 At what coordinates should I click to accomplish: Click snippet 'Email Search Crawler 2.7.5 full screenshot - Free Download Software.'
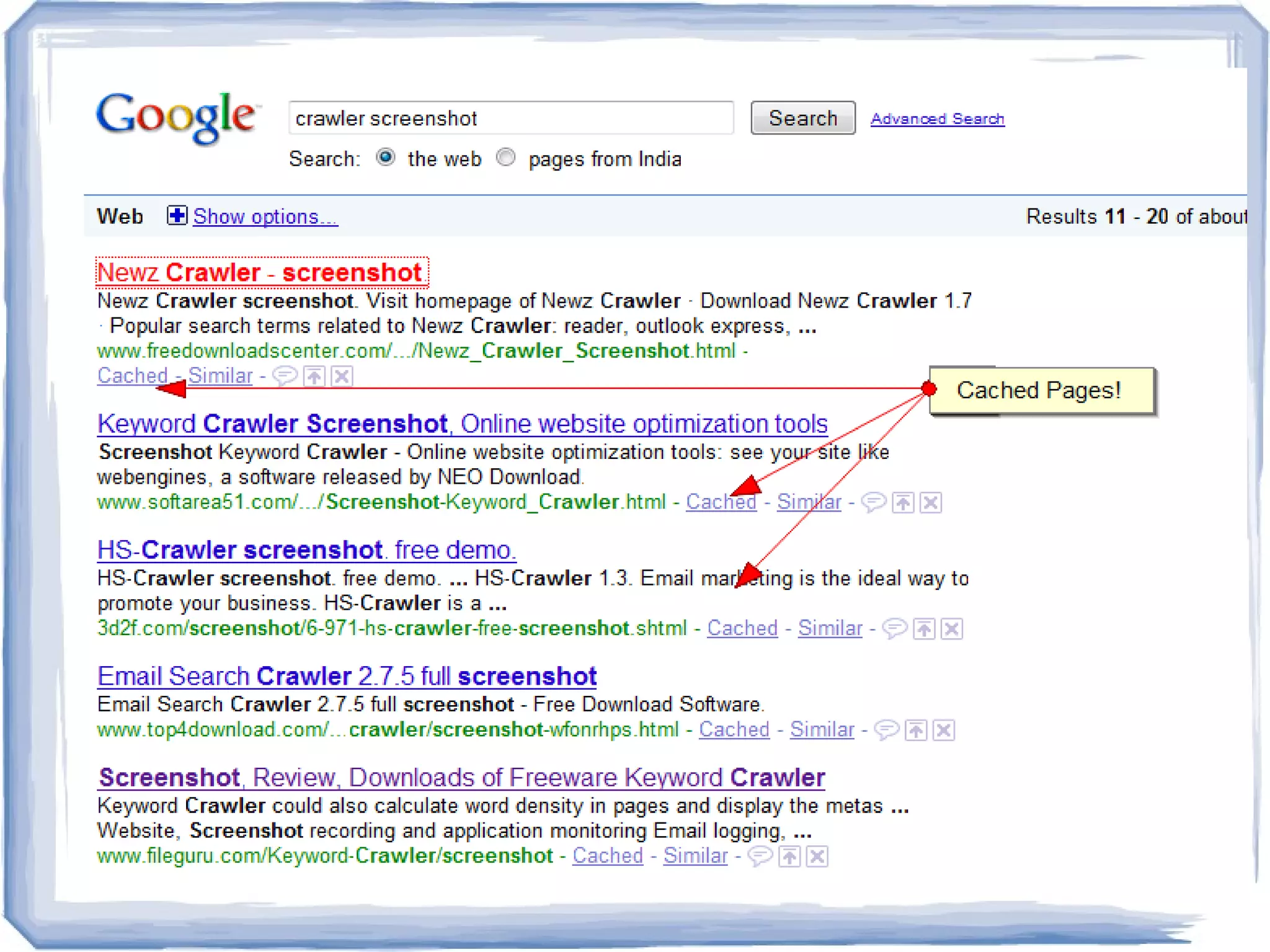[431, 704]
